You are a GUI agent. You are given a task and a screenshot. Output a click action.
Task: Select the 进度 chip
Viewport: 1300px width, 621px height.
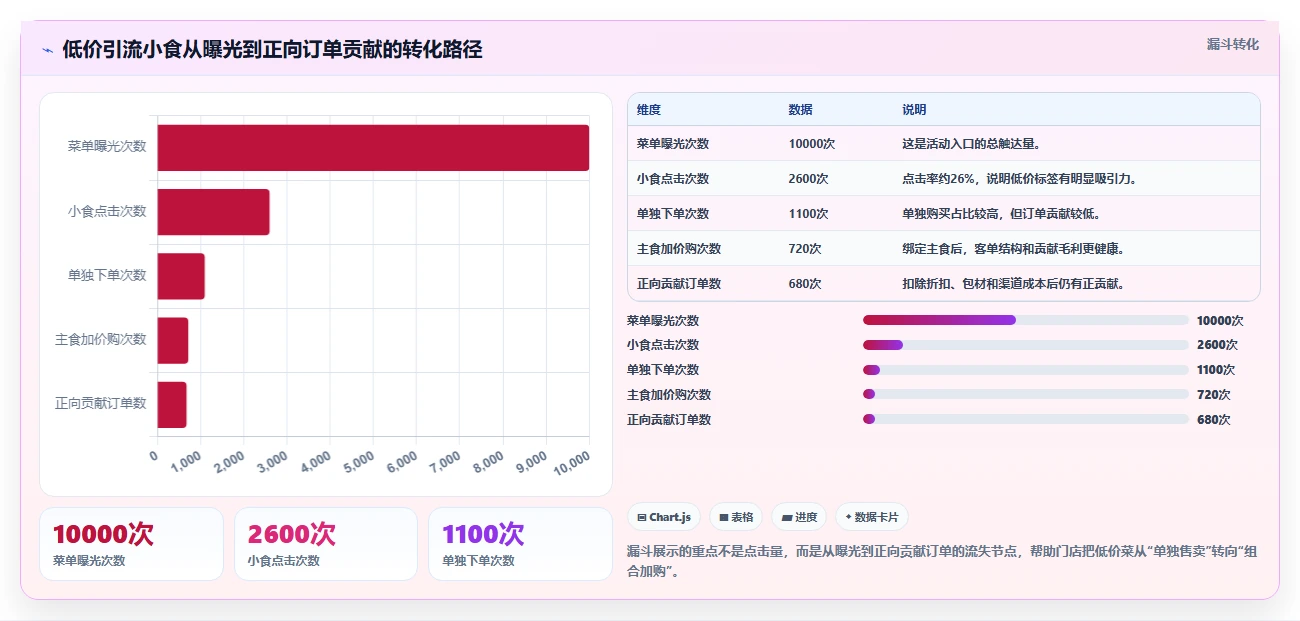(799, 517)
